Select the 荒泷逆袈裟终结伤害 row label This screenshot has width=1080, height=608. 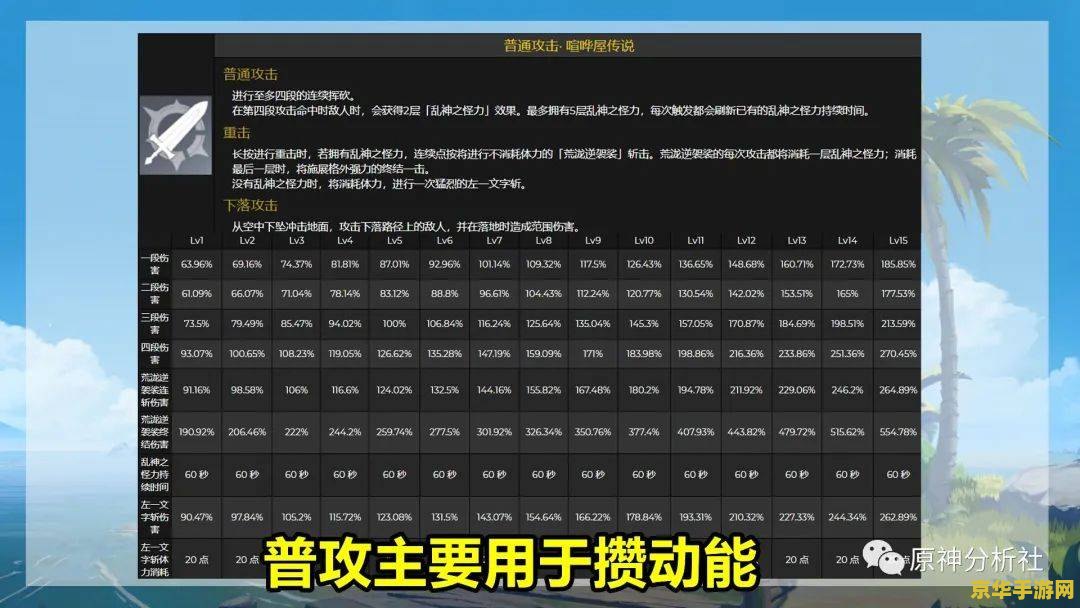[x=154, y=432]
